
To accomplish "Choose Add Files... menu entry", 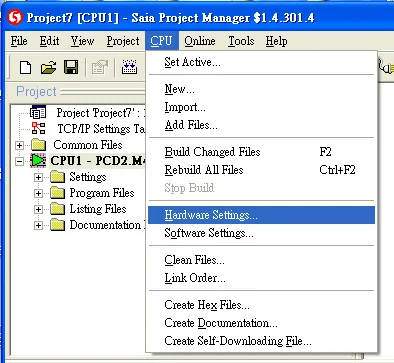I will click(262, 125).
